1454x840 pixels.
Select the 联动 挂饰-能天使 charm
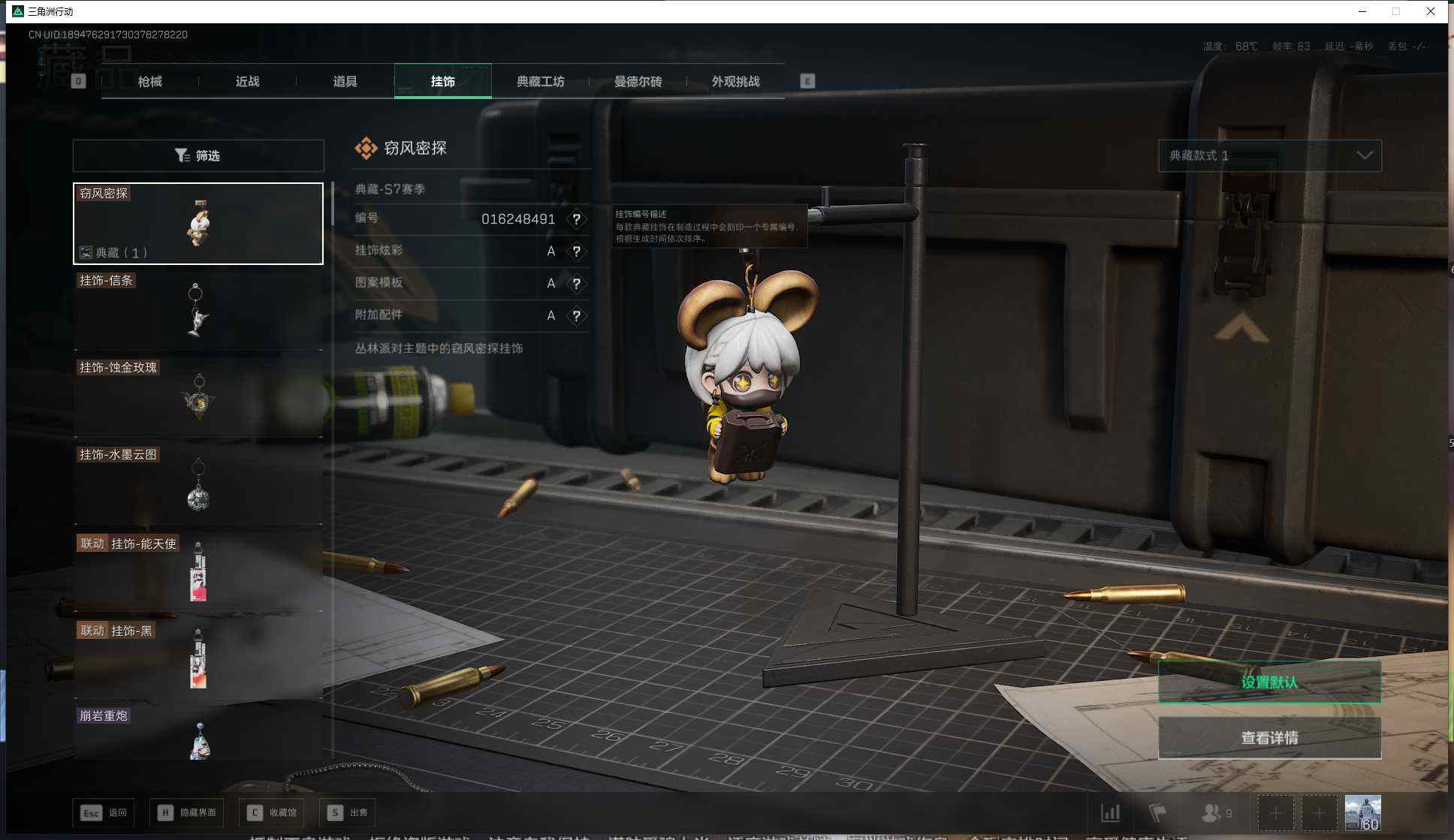click(x=198, y=571)
